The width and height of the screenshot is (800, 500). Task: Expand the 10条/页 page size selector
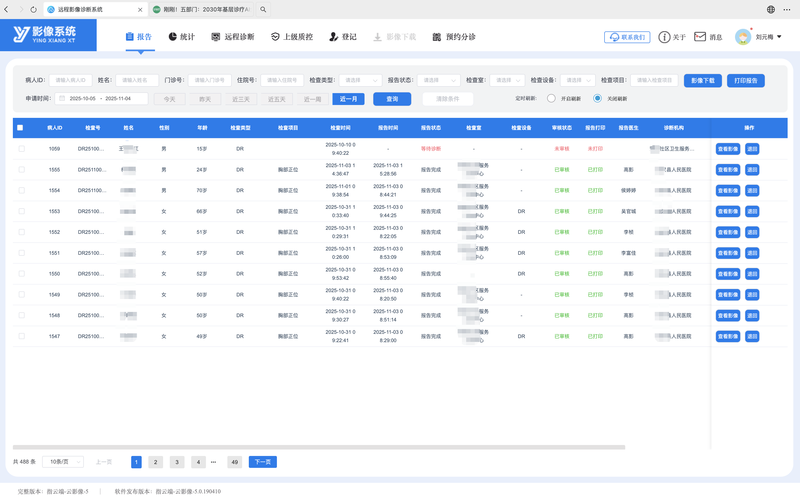click(x=62, y=462)
